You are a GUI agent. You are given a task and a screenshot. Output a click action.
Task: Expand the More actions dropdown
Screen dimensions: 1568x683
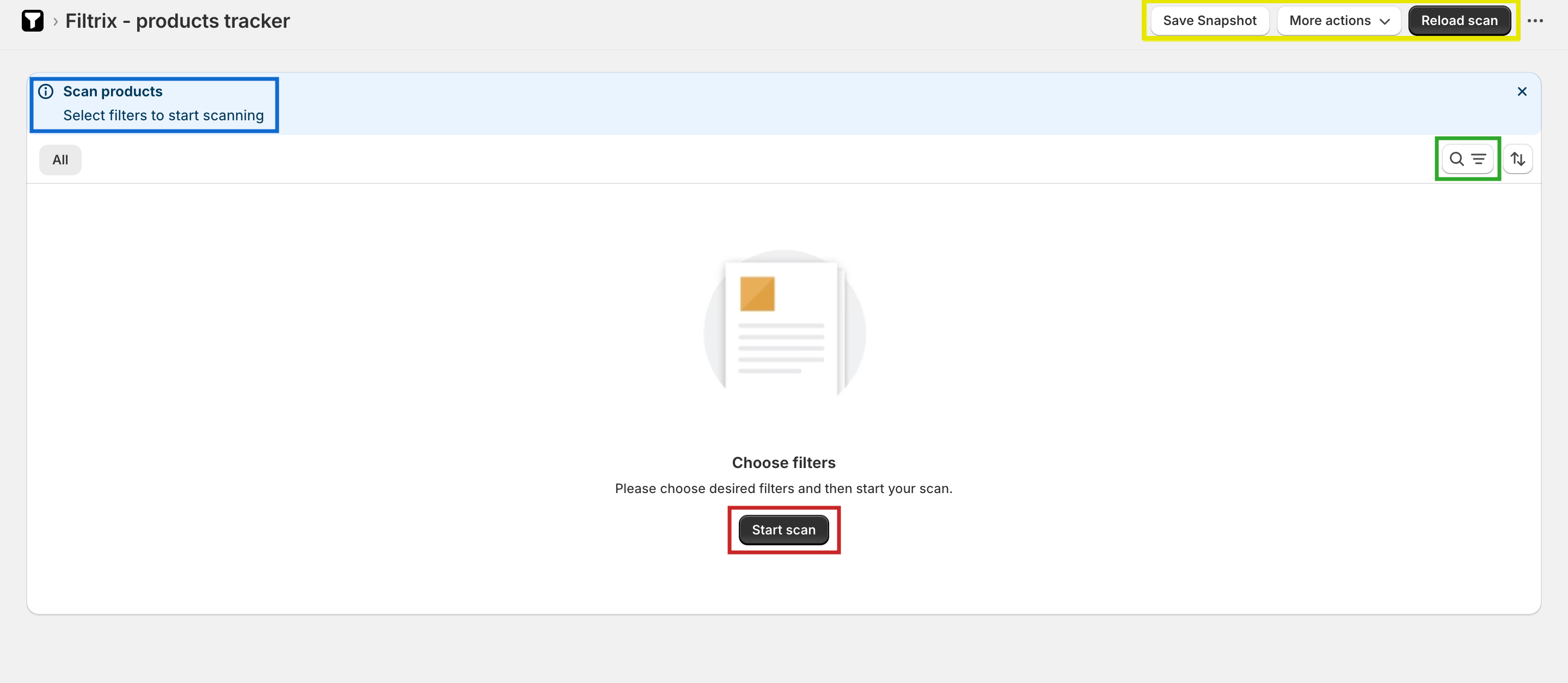click(1330, 21)
